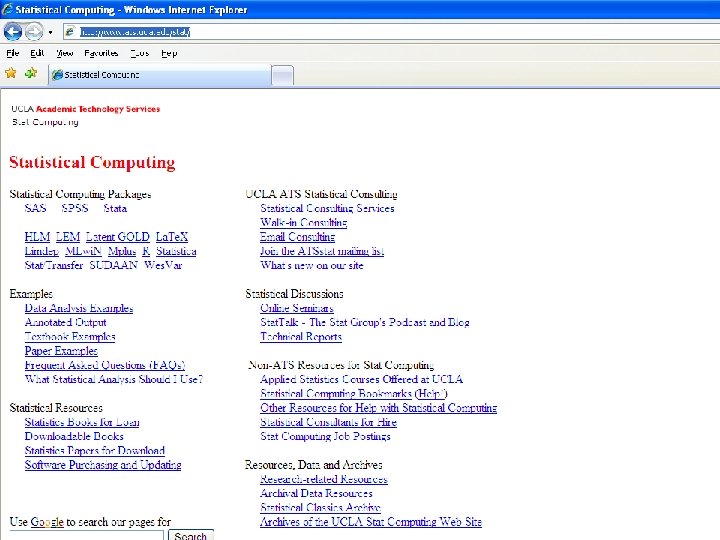Open the Annotated Output link
Screen dimensions: 720x540
click(66, 322)
